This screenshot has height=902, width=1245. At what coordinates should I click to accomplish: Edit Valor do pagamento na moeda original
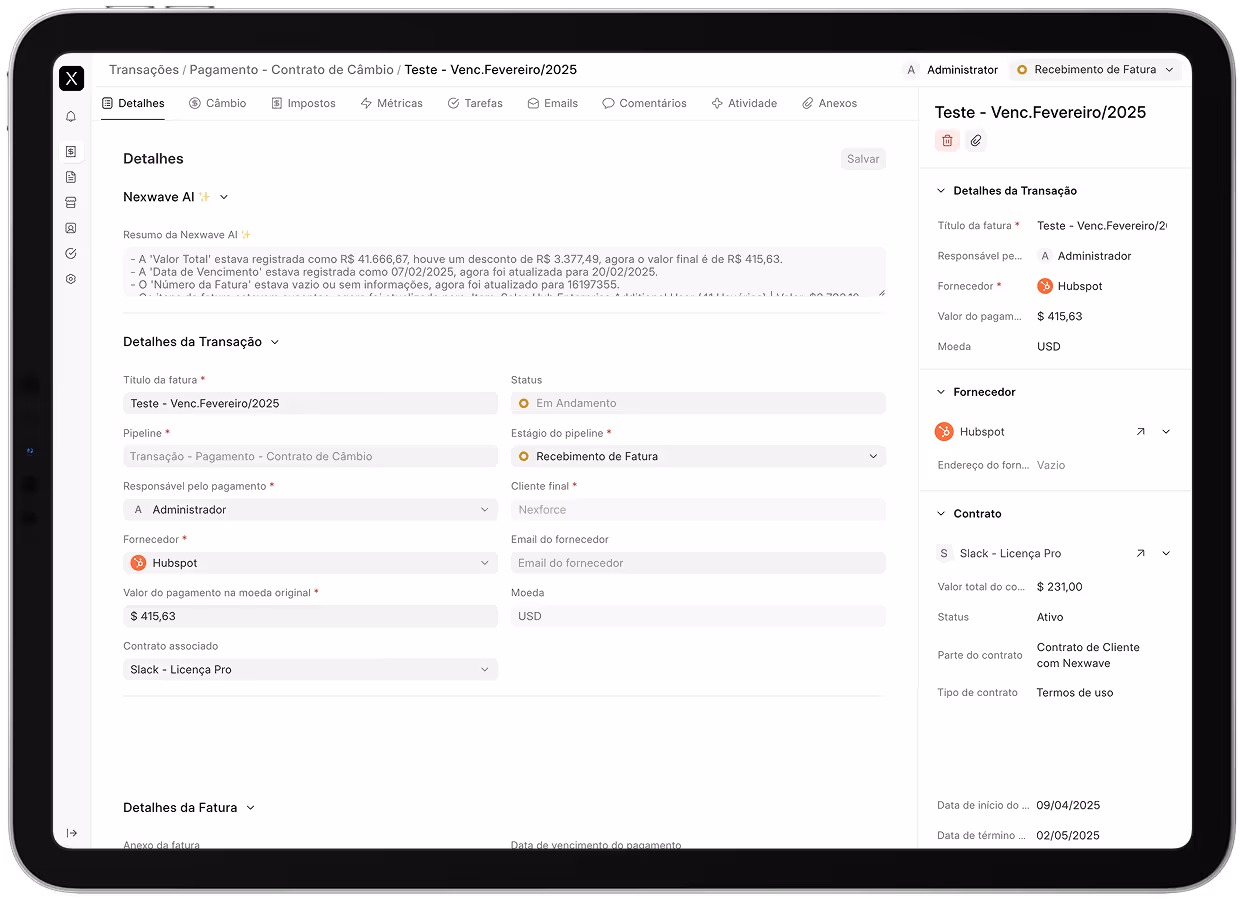click(x=310, y=616)
